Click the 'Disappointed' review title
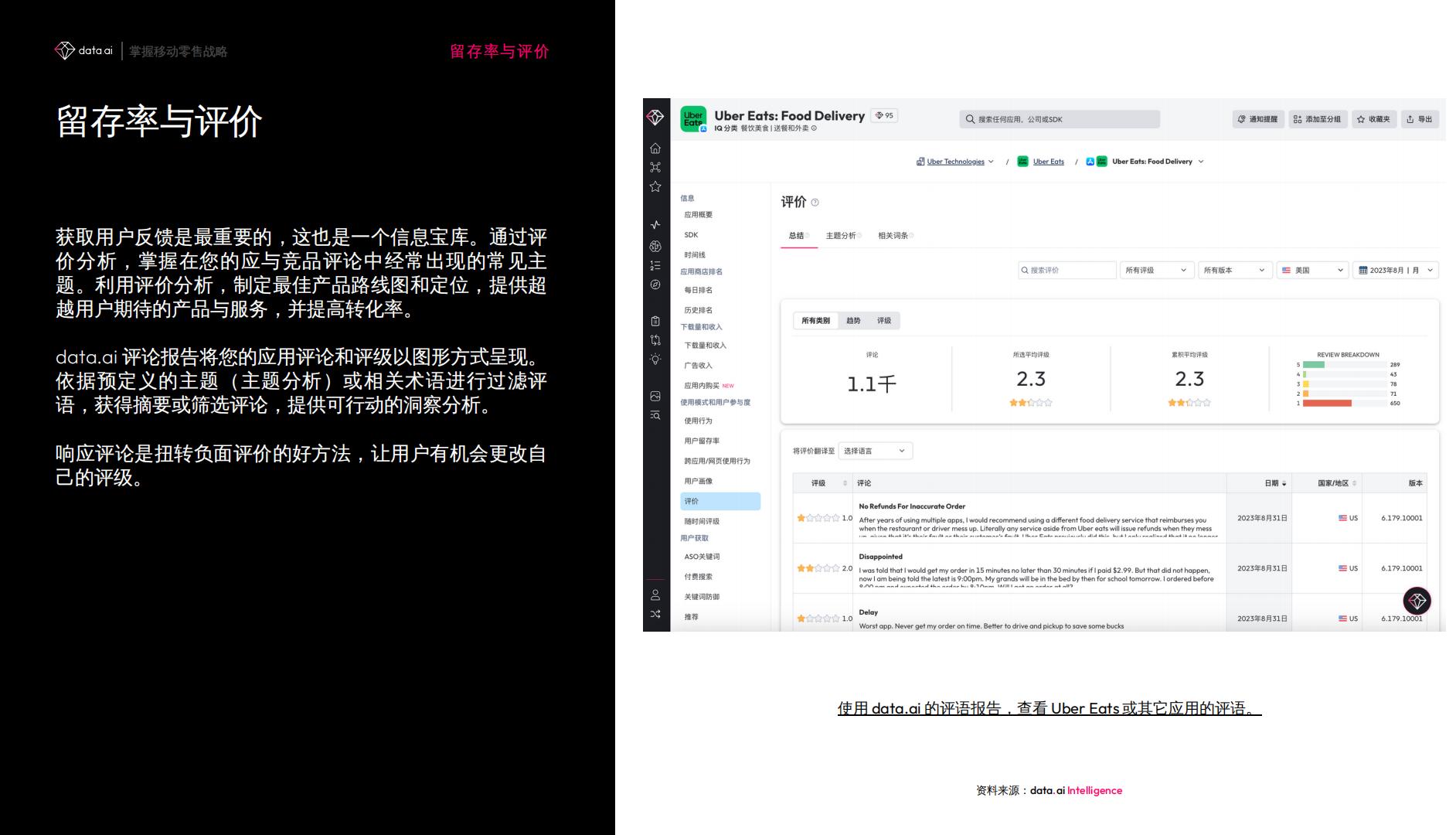Image resolution: width=1456 pixels, height=835 pixels. pos(880,557)
